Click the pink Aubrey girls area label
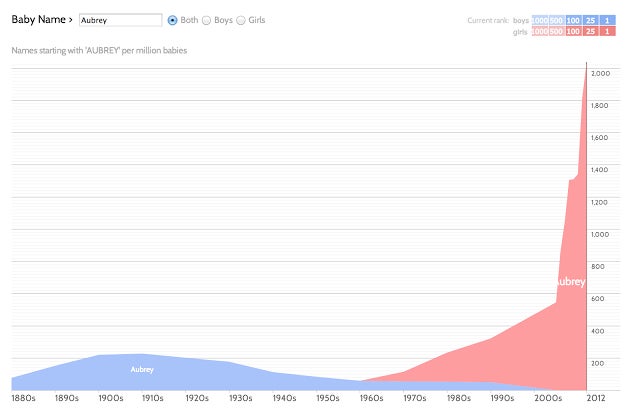This screenshot has width=640, height=418. 571,282
